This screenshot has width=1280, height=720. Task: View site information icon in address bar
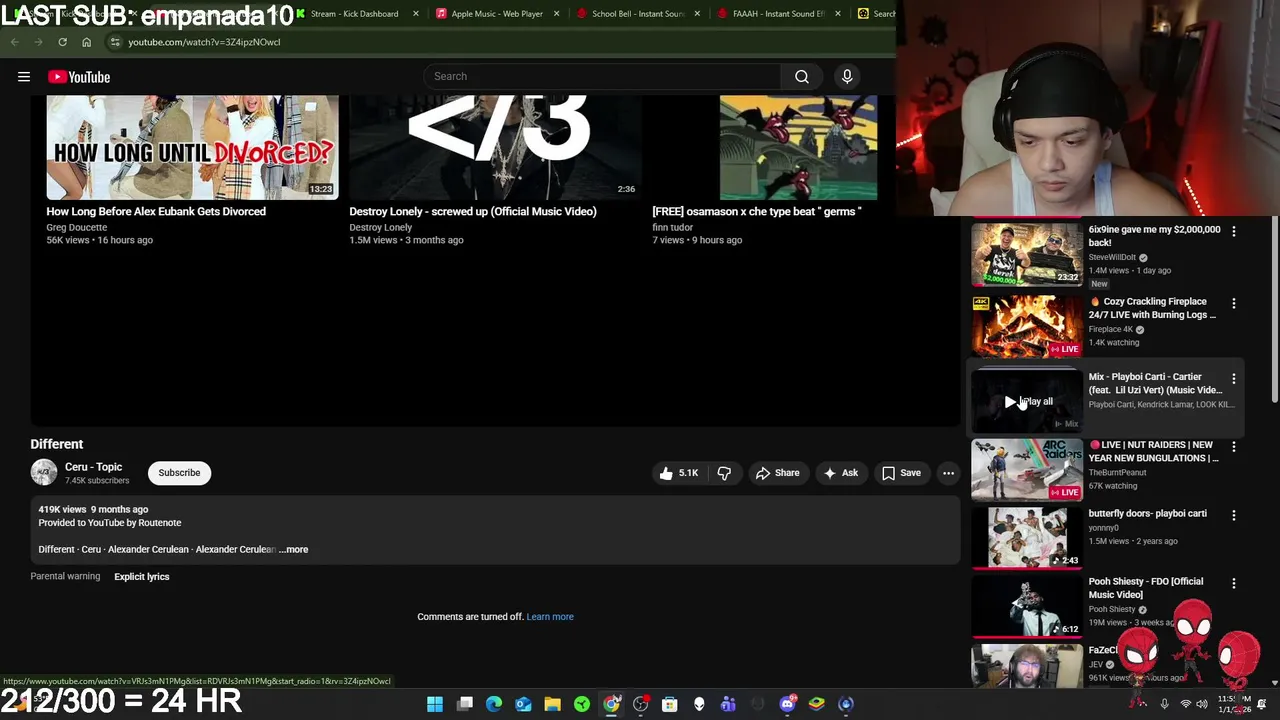point(115,42)
